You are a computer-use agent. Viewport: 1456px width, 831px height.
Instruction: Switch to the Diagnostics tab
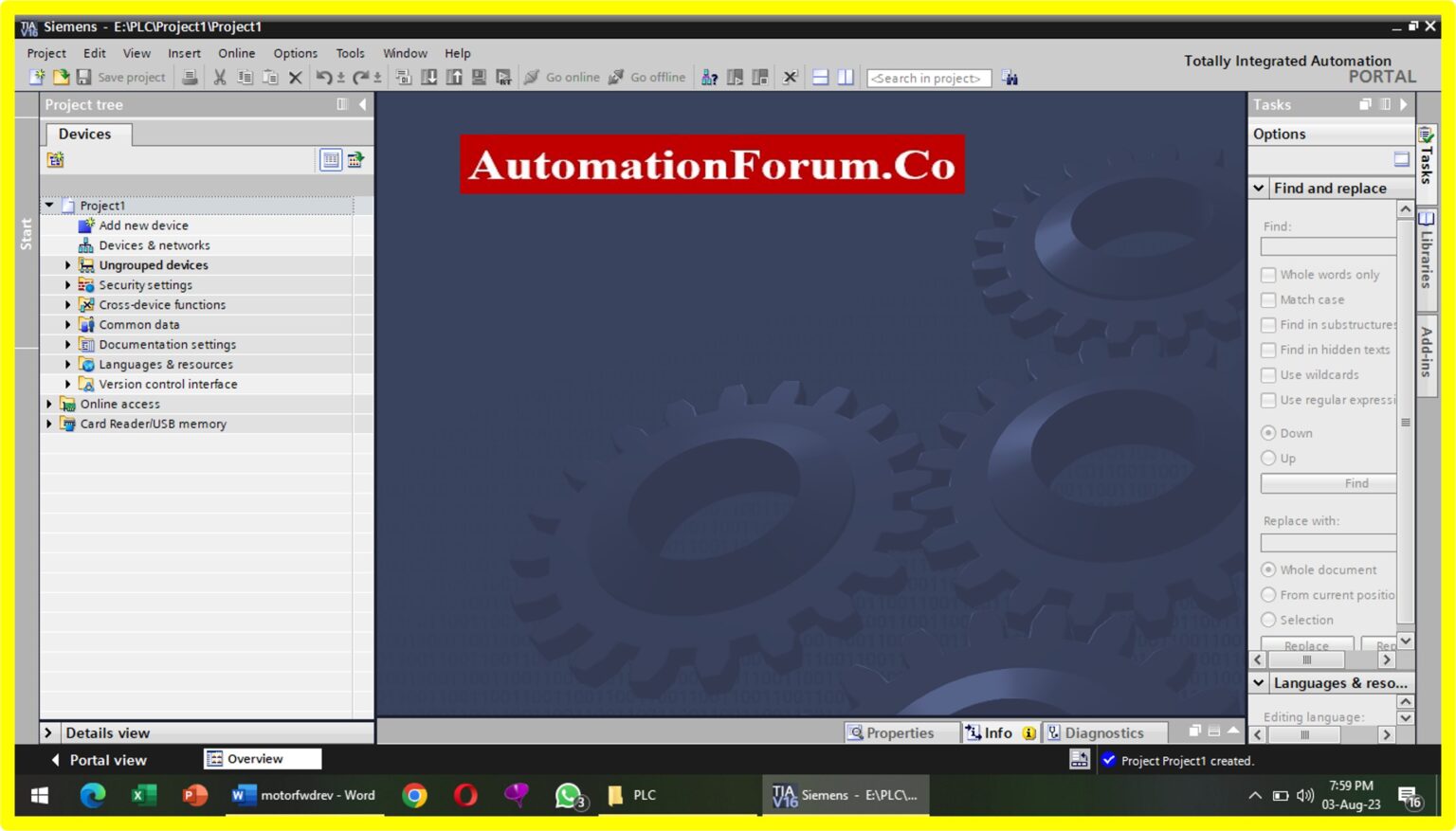point(1104,732)
